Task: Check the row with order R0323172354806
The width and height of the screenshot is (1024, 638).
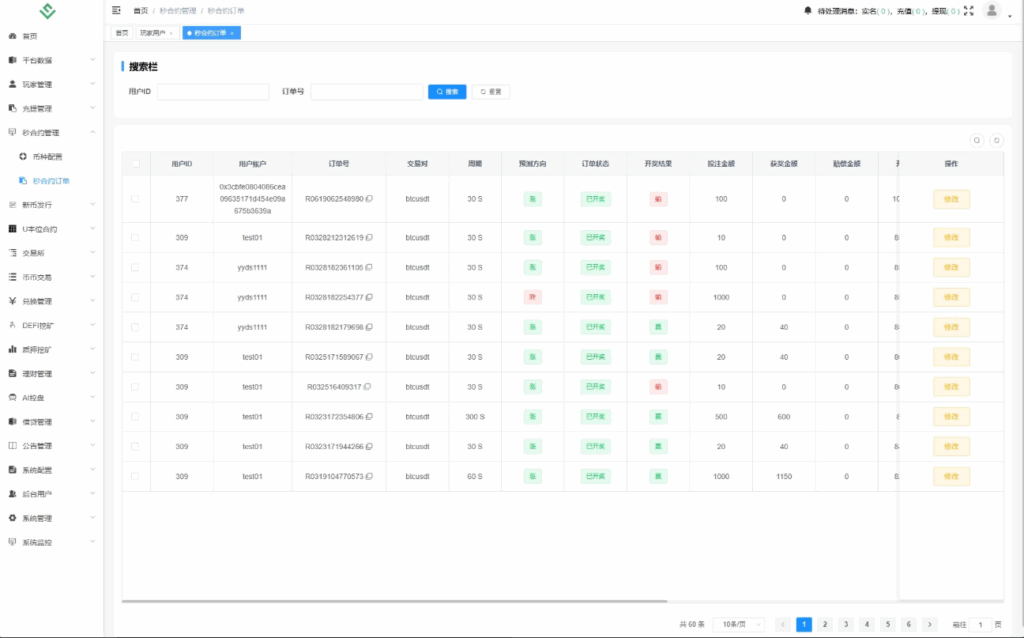Action: 135,417
